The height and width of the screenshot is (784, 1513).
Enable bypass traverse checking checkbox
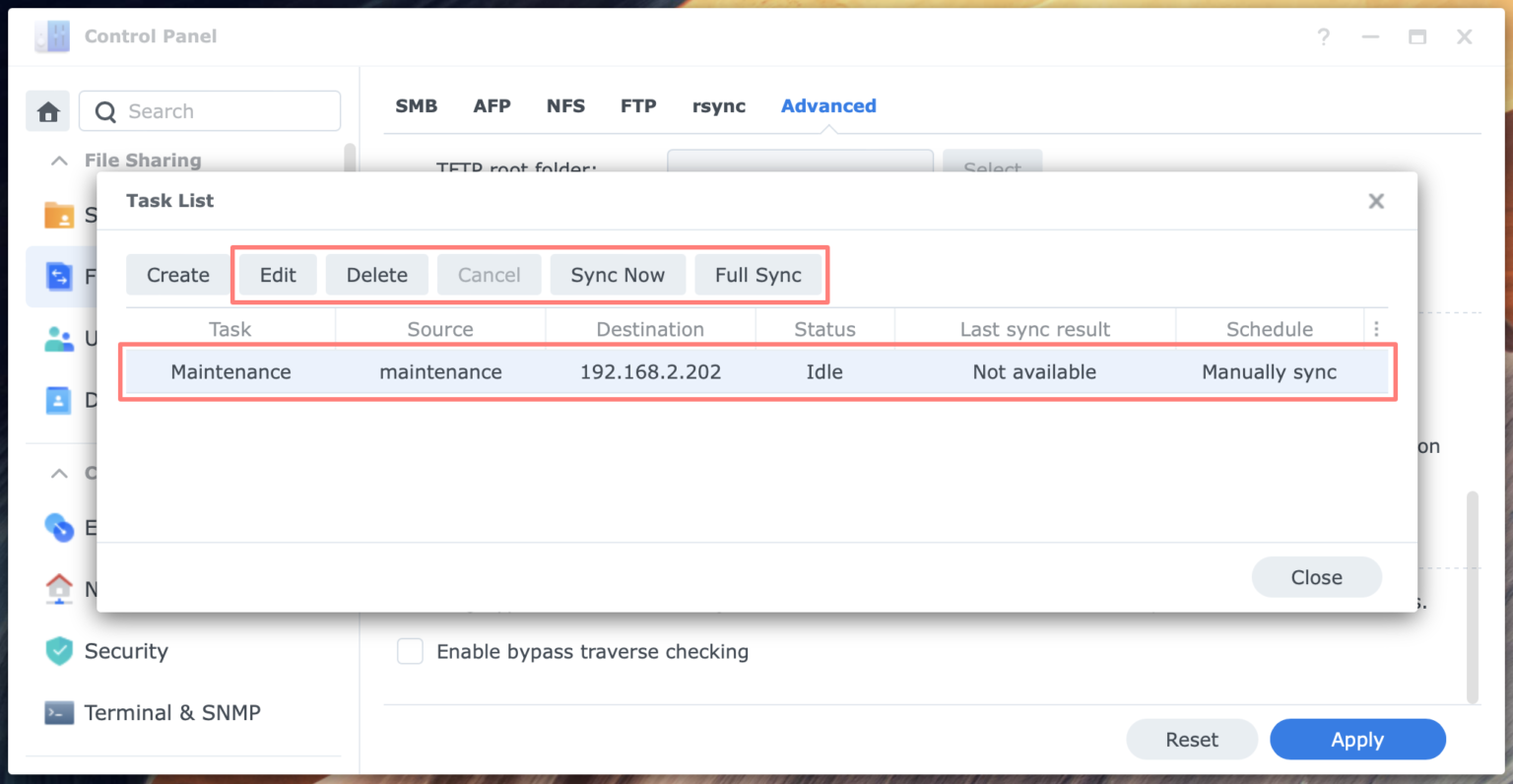[410, 651]
